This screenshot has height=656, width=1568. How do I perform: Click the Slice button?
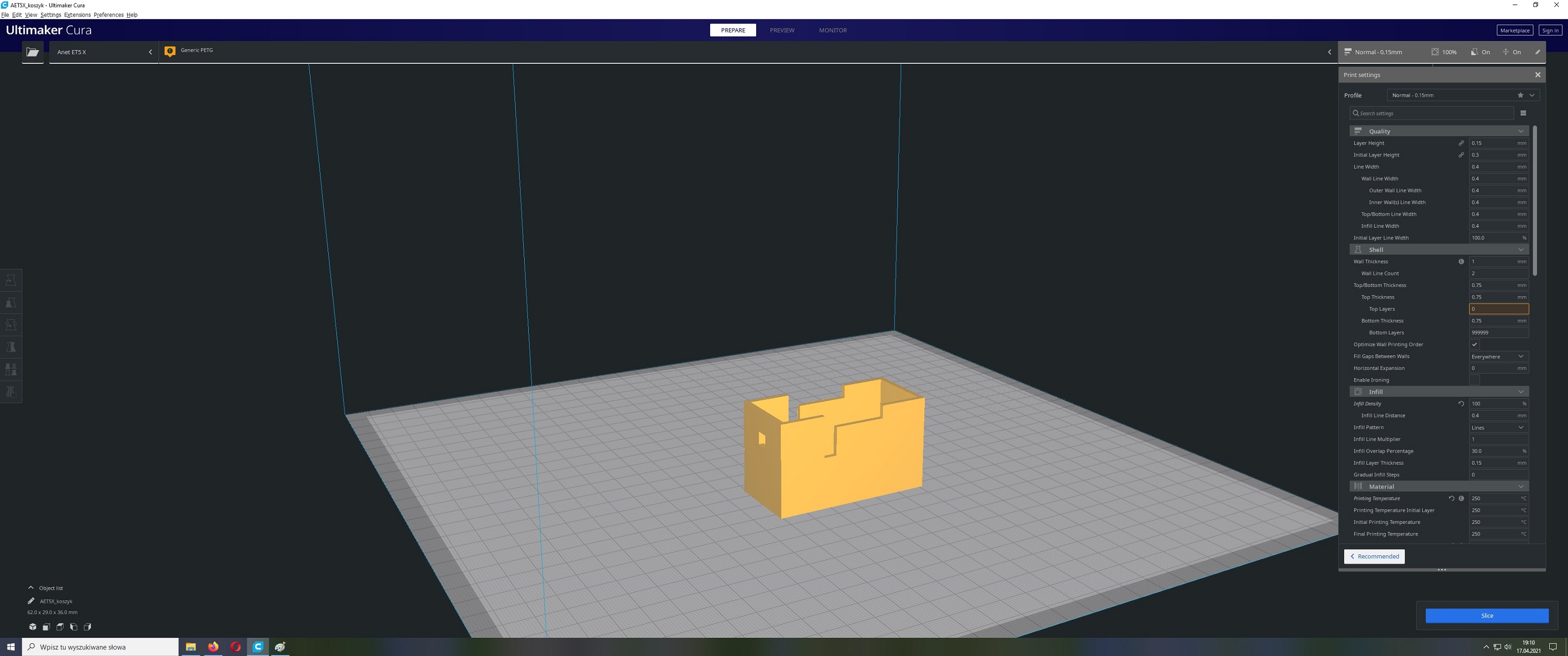coord(1486,616)
